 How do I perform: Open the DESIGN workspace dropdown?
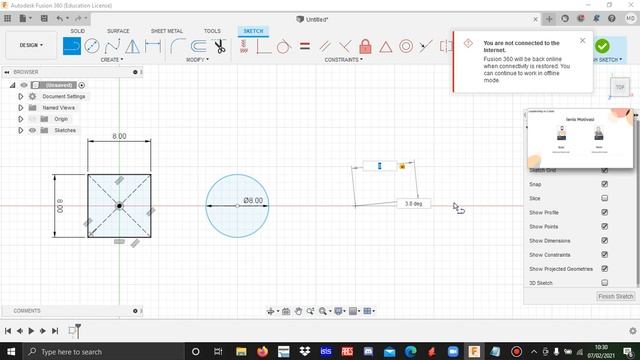(31, 45)
